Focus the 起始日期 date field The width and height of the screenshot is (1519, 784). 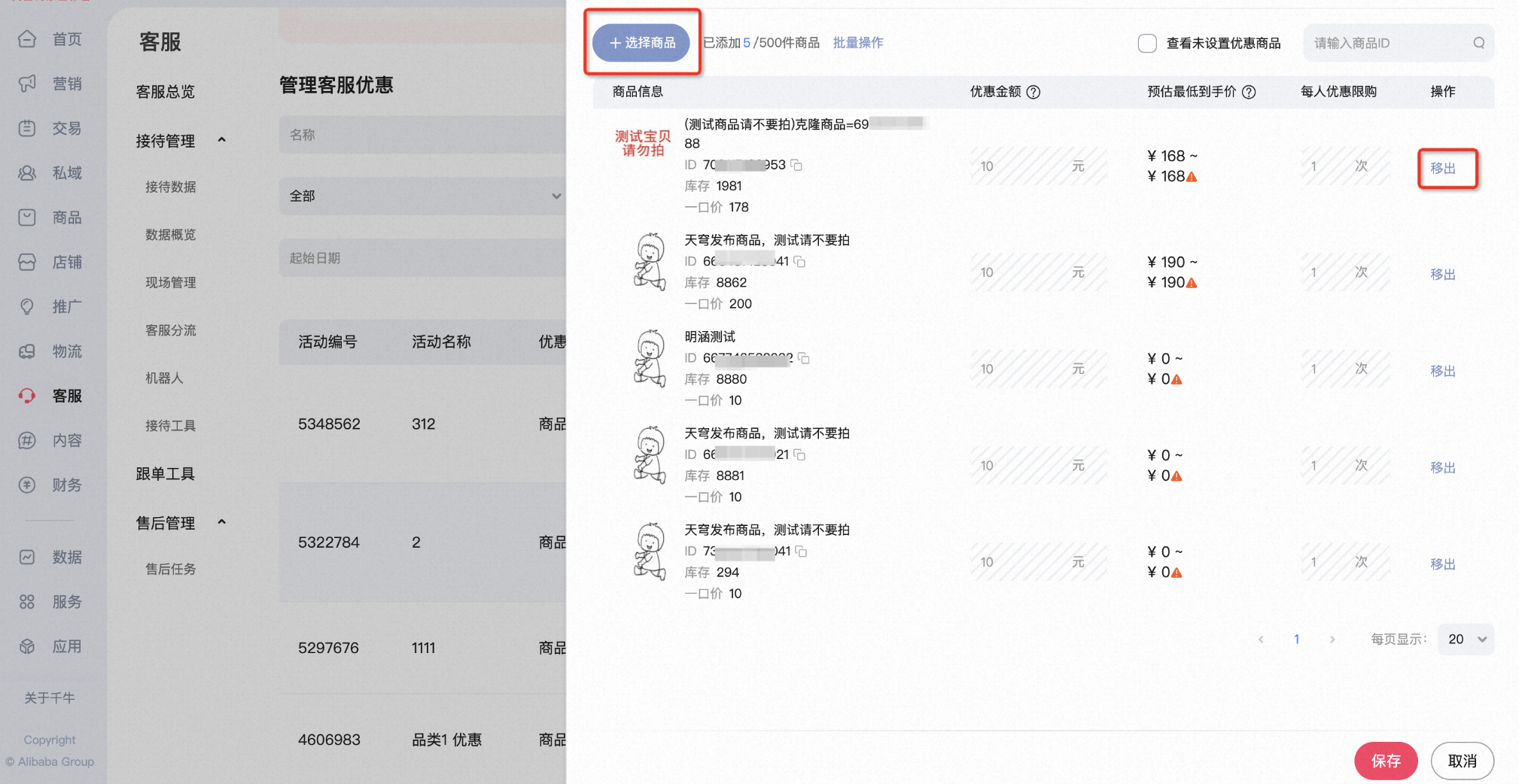point(422,258)
